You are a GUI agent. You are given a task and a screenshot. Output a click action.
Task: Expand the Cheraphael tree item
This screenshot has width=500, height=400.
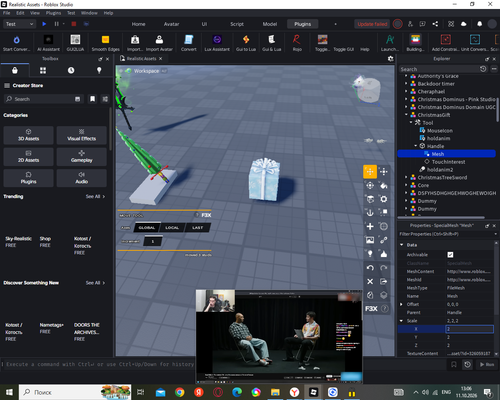[x=406, y=91]
